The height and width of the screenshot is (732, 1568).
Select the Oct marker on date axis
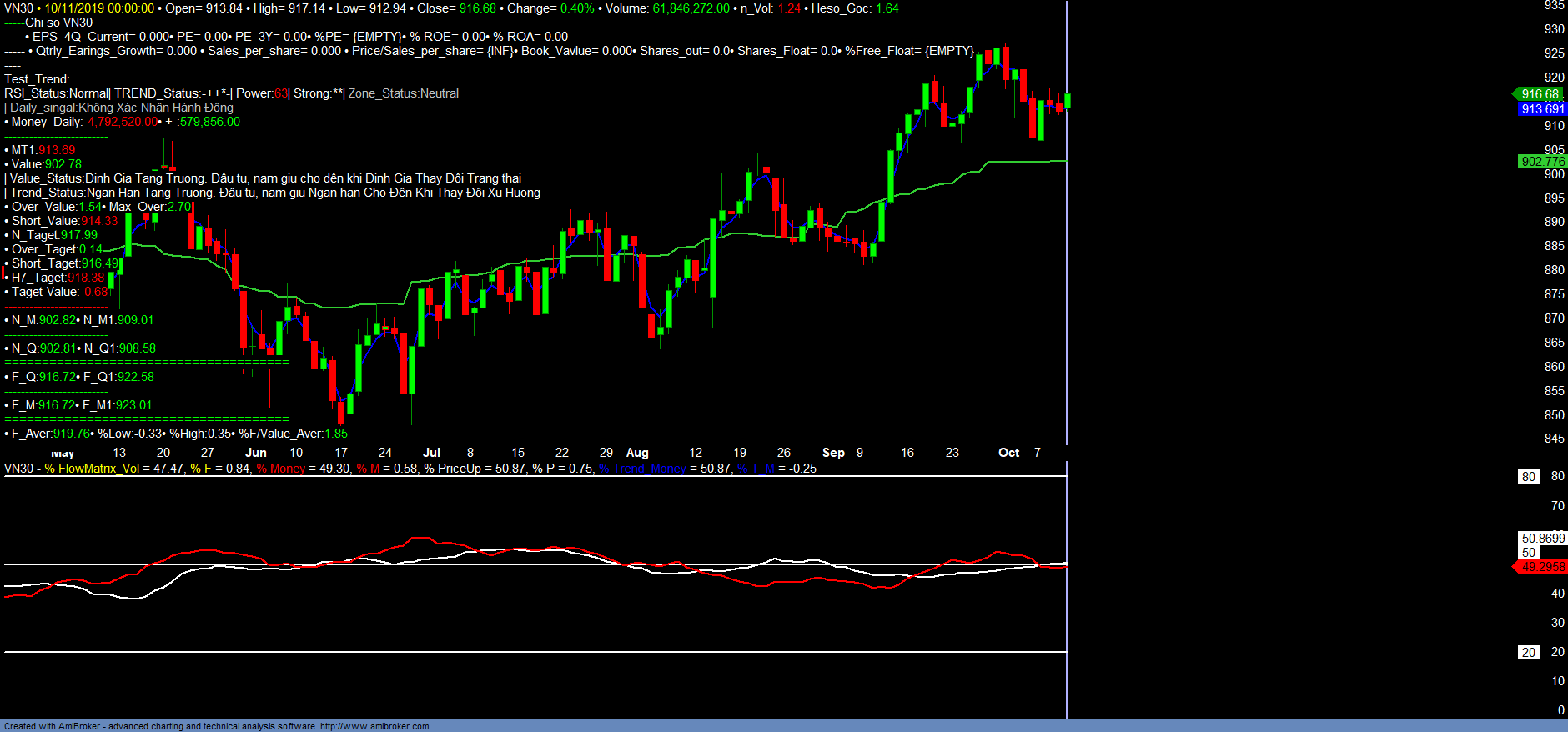point(1008,453)
